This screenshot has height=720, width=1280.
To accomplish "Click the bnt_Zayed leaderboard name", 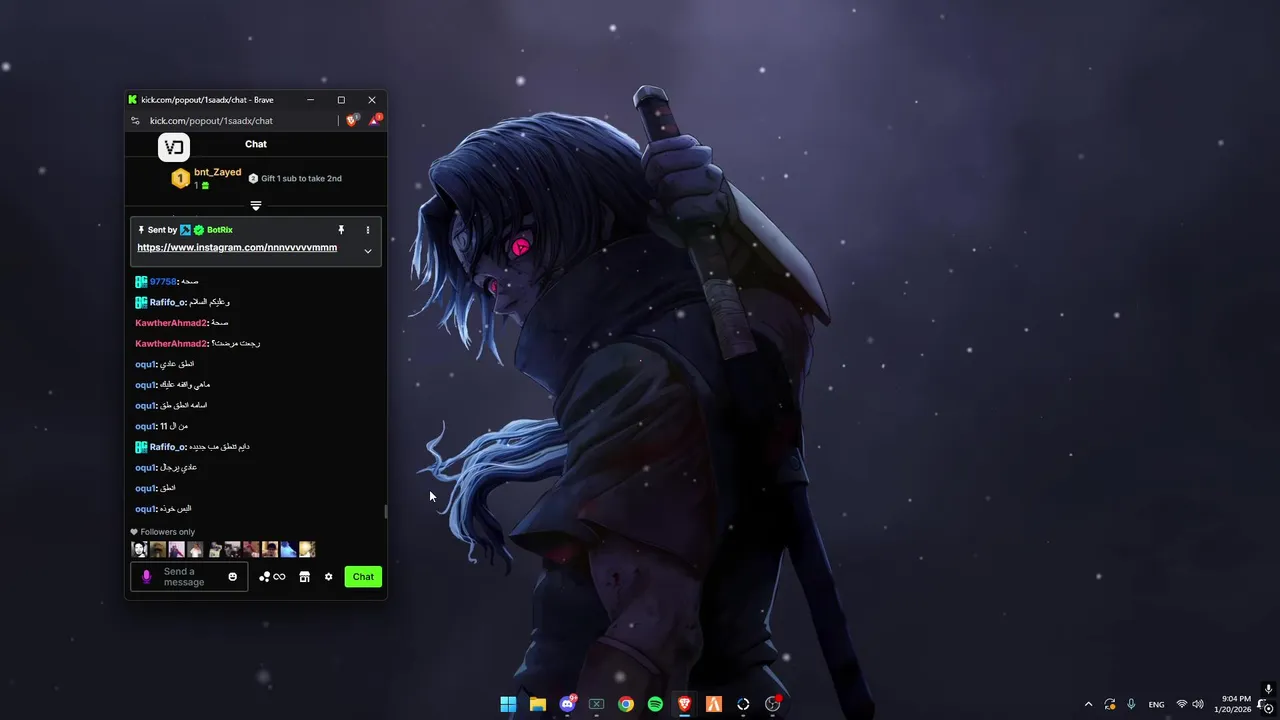I will click(x=217, y=172).
